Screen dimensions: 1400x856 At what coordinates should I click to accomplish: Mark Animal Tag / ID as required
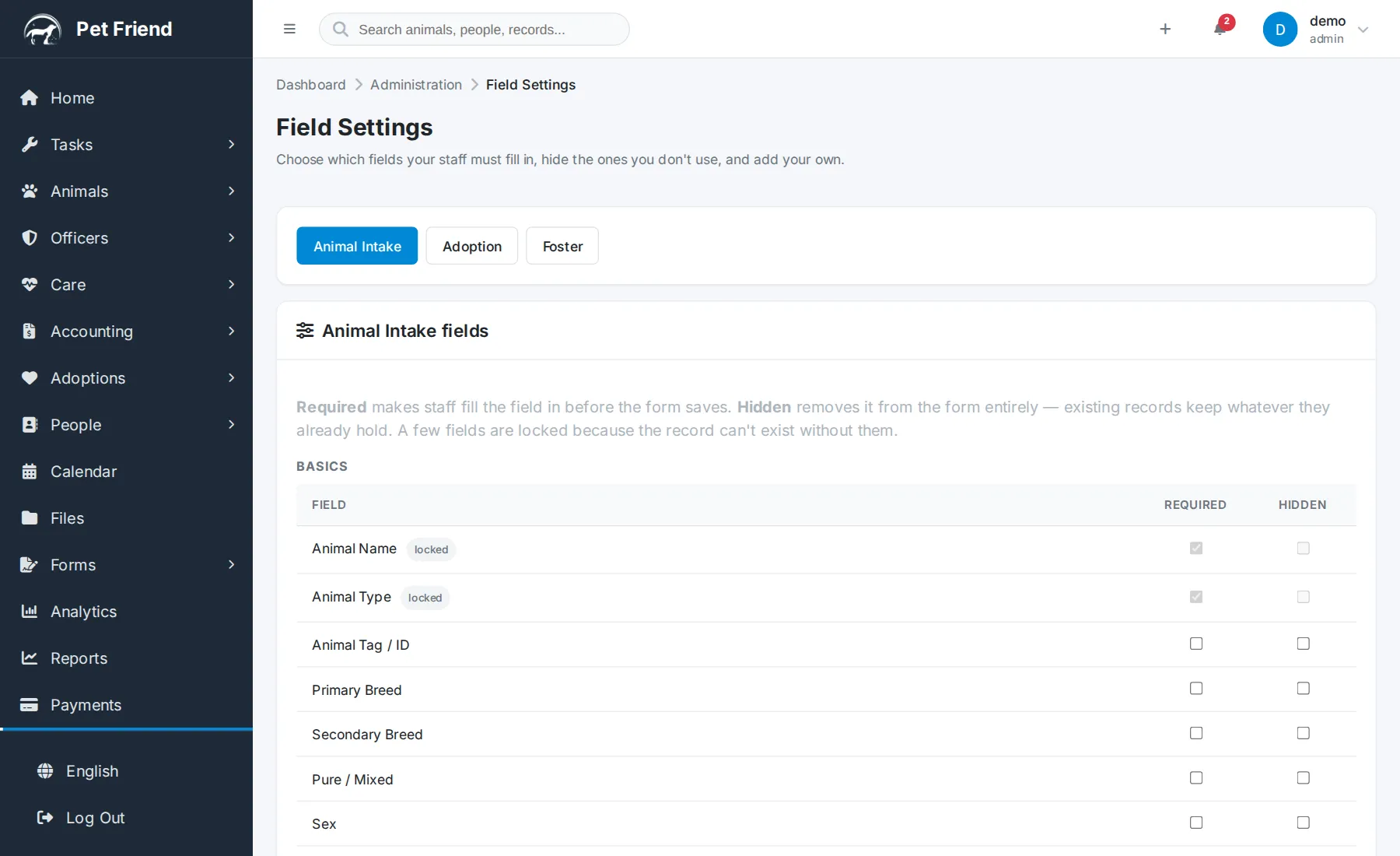(1196, 644)
